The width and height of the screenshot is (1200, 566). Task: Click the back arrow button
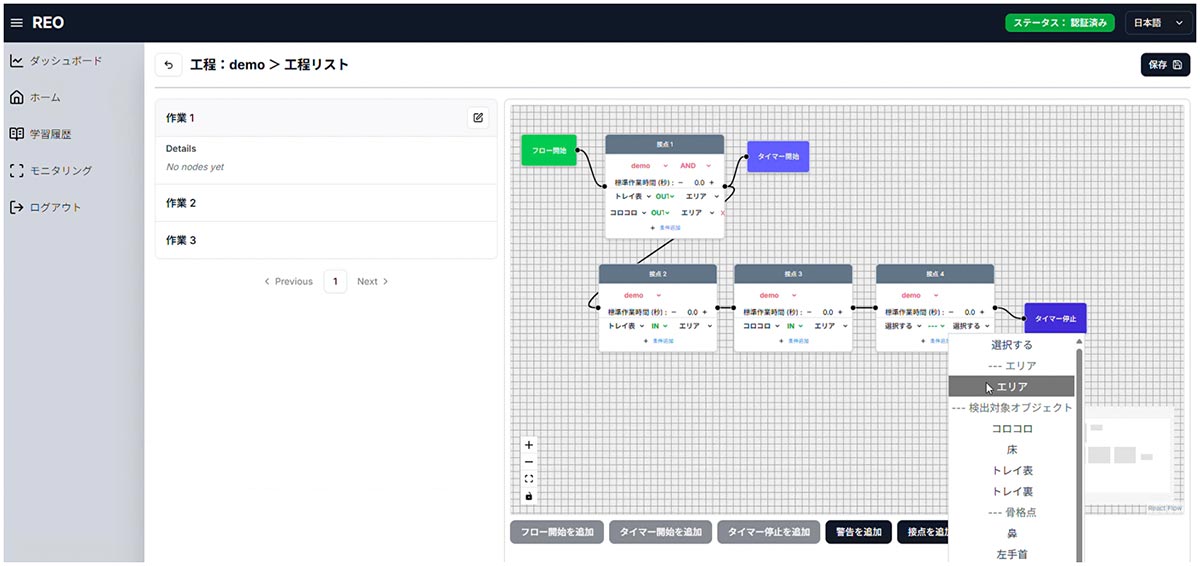tap(168, 65)
